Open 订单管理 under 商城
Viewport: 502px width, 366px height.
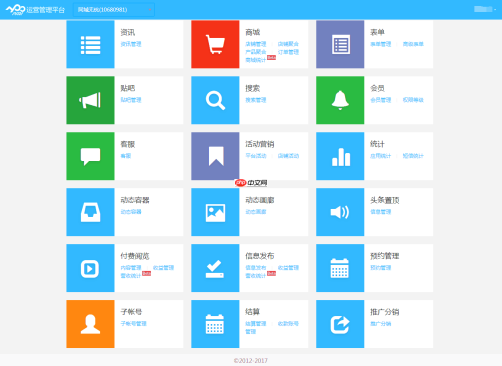point(288,52)
